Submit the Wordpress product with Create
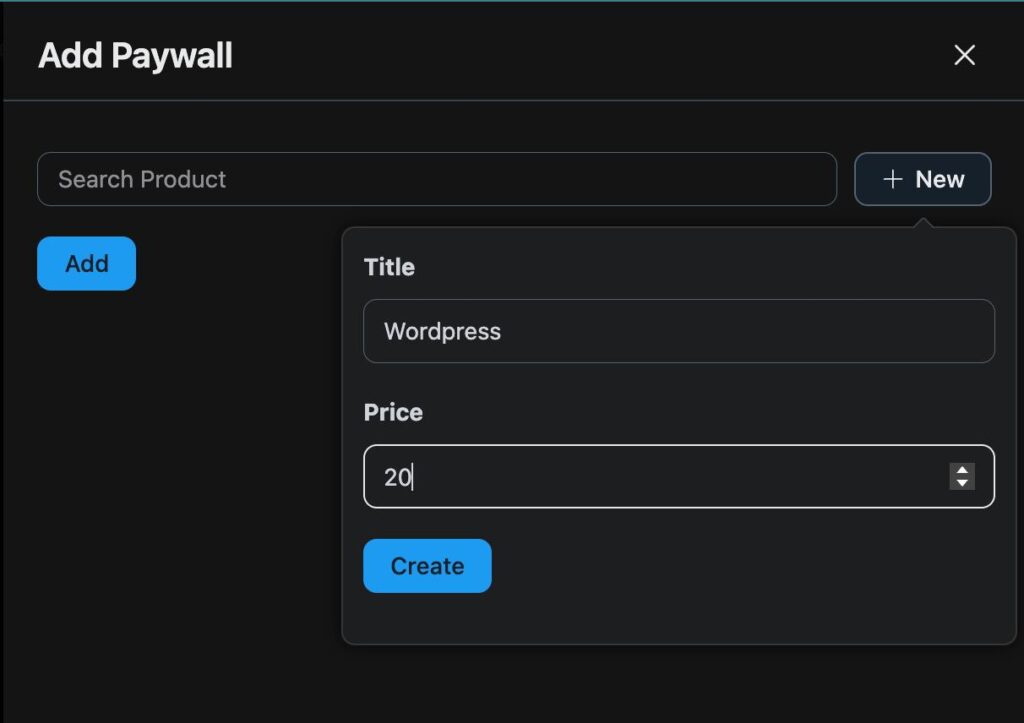Screen dimensions: 1024x723 point(427,565)
